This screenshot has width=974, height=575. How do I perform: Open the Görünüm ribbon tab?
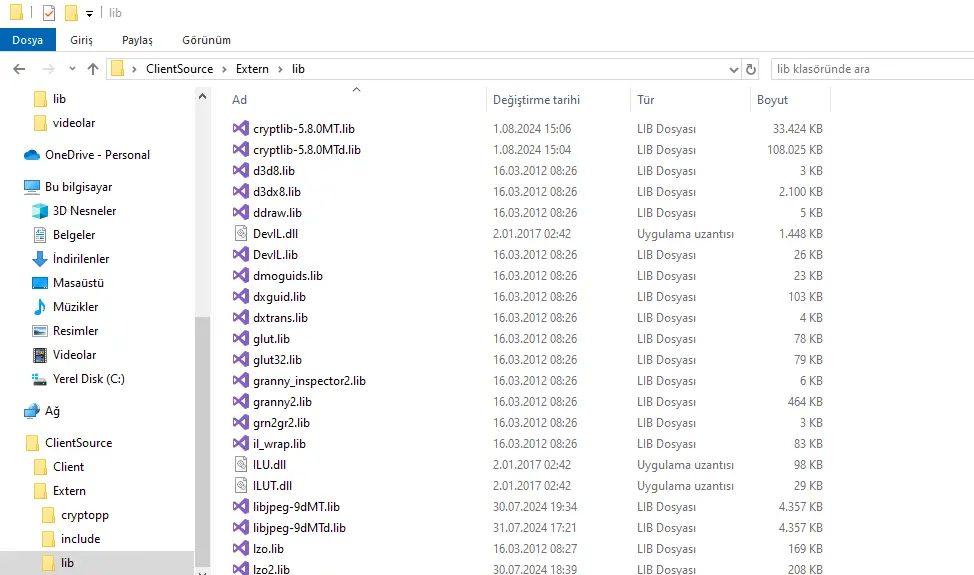pyautogui.click(x=206, y=40)
